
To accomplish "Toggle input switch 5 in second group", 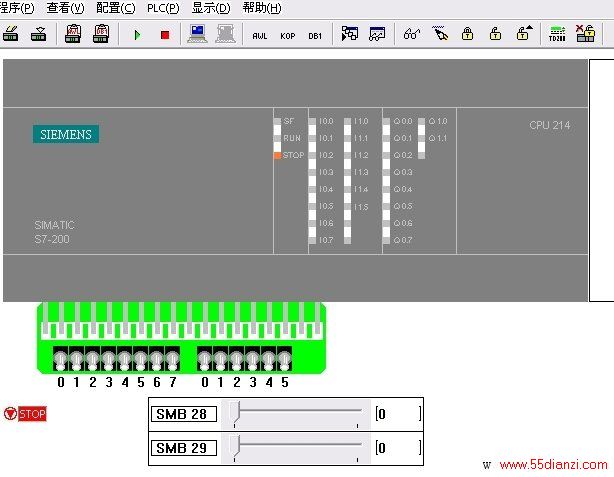I will (285, 359).
